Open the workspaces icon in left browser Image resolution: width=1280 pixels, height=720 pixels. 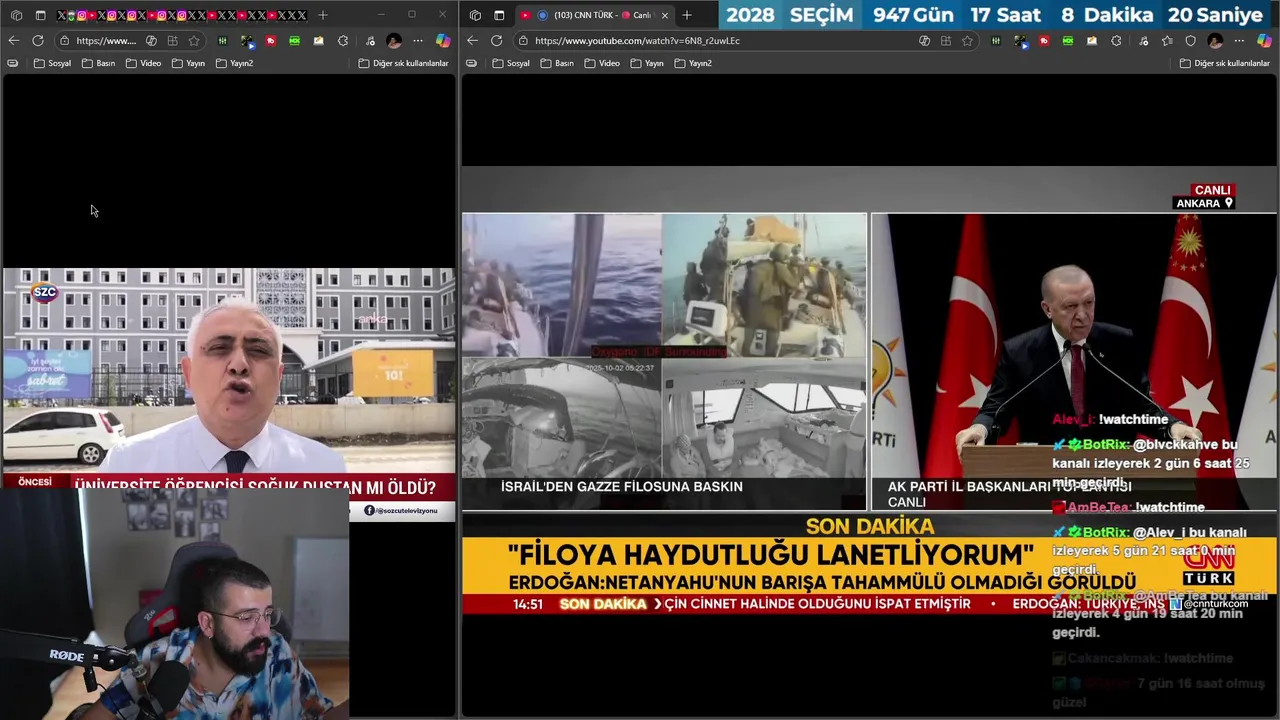point(16,15)
